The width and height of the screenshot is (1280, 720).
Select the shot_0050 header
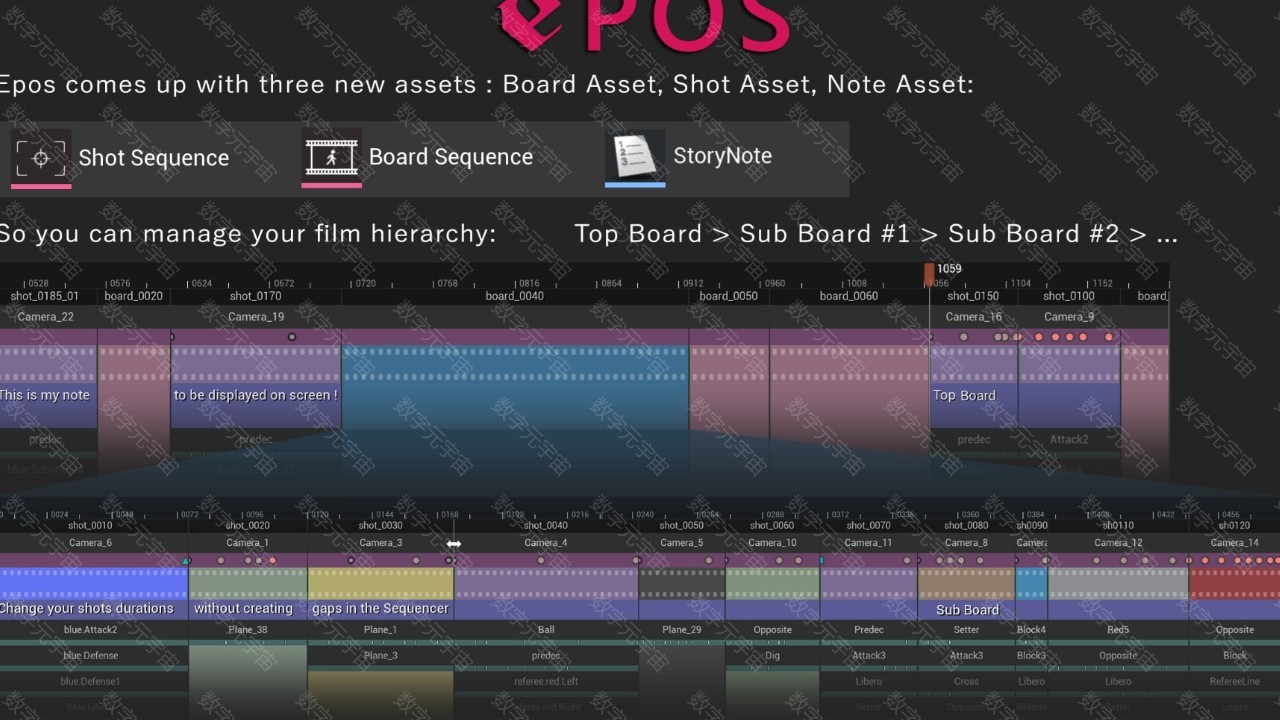[681, 525]
